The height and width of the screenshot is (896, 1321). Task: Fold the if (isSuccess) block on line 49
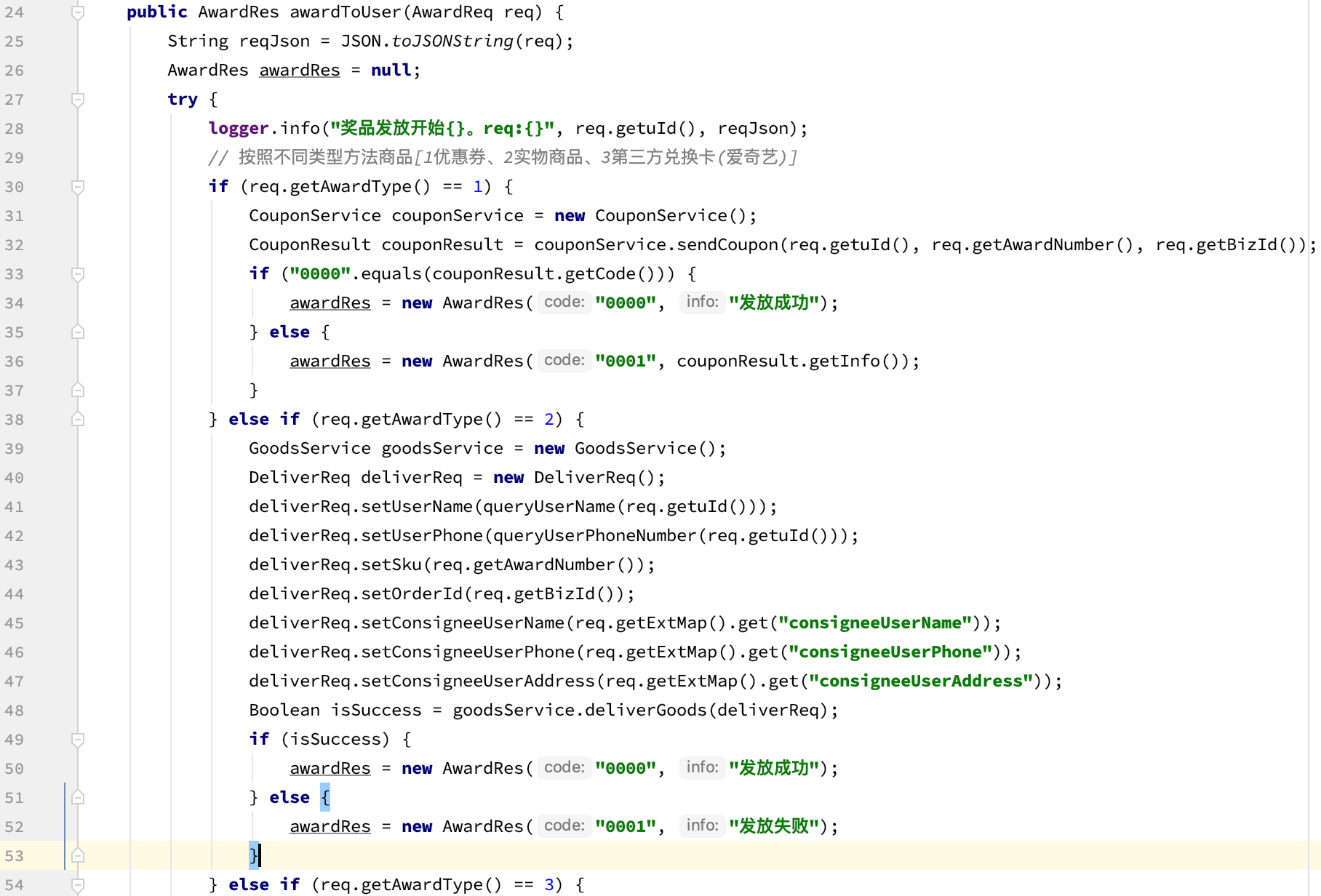(78, 740)
